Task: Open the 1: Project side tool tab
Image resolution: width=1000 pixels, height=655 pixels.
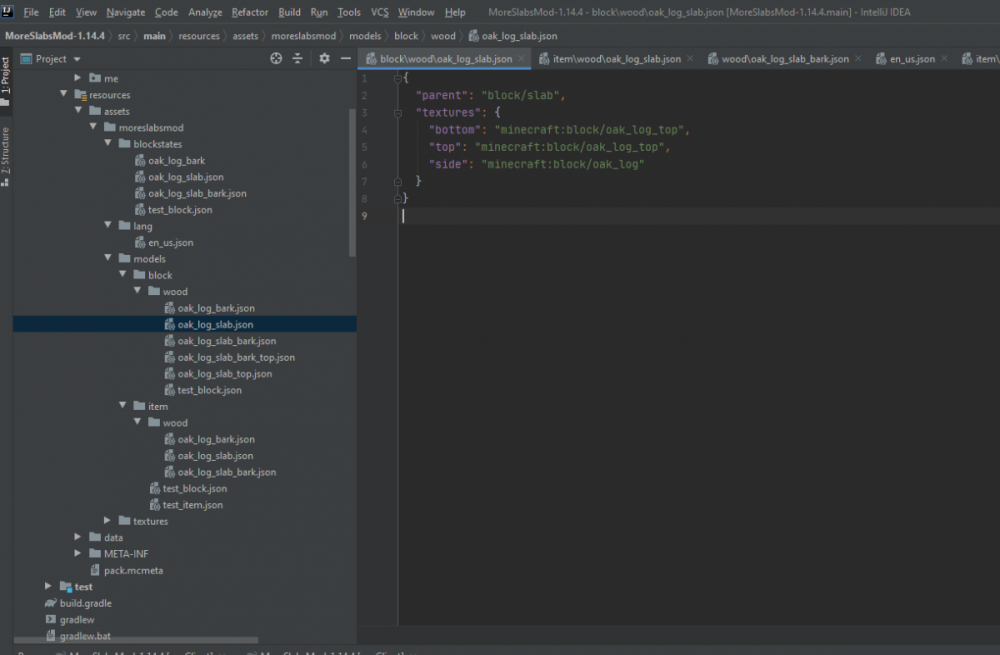Action: coord(6,80)
